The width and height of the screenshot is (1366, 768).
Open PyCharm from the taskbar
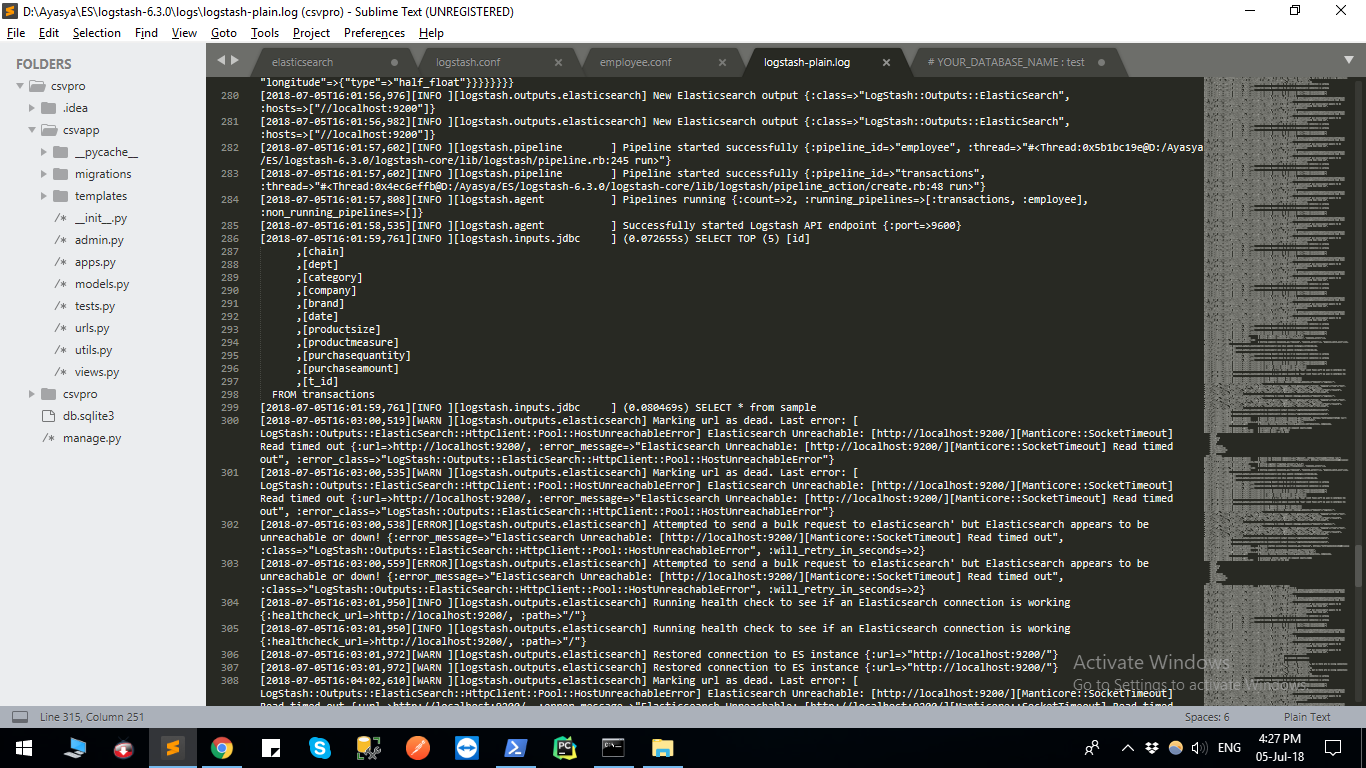tap(565, 747)
